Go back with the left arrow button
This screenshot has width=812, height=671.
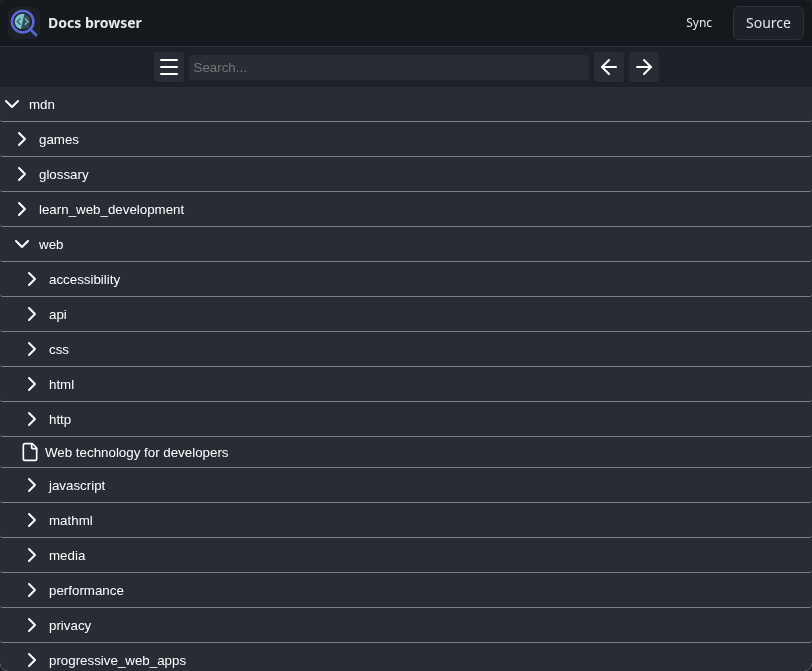609,67
